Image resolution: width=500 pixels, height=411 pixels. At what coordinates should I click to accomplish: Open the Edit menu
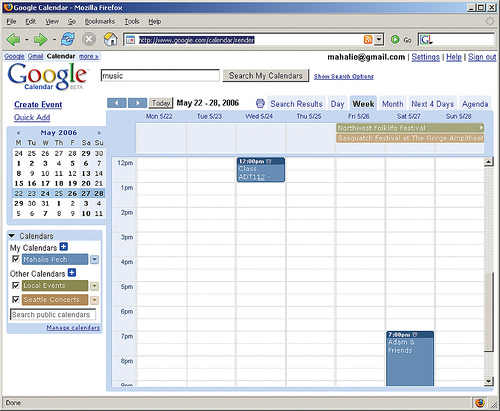(x=31, y=22)
